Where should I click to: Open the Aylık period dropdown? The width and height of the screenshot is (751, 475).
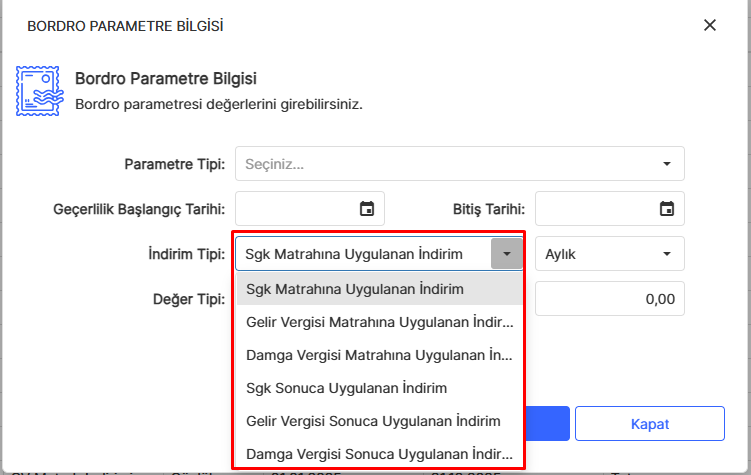[610, 254]
